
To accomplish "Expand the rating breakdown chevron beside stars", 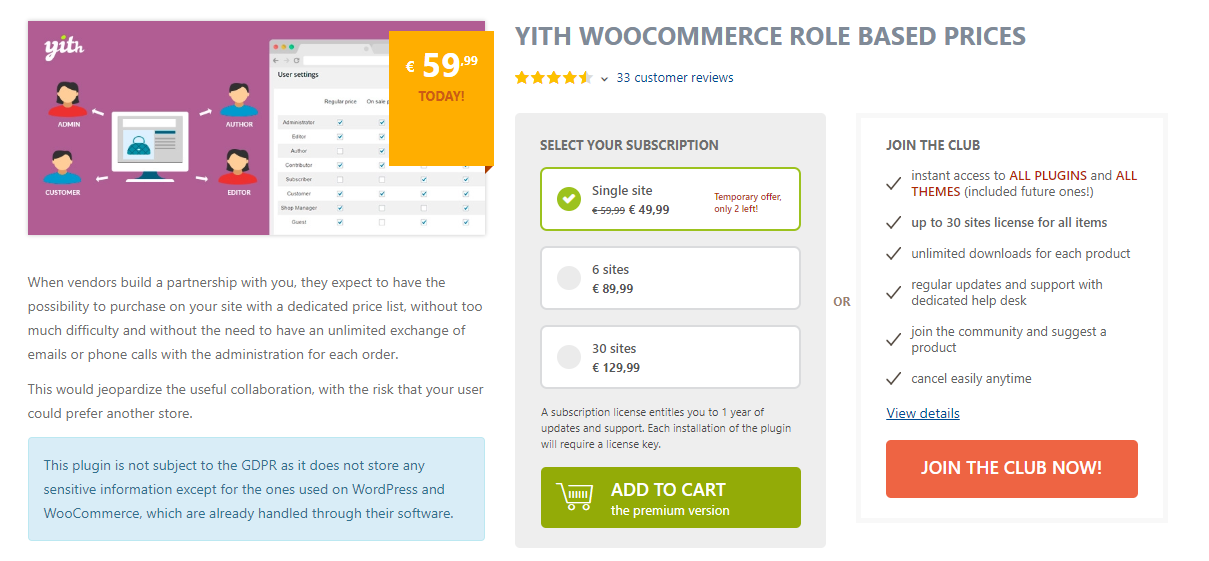I will pyautogui.click(x=604, y=79).
